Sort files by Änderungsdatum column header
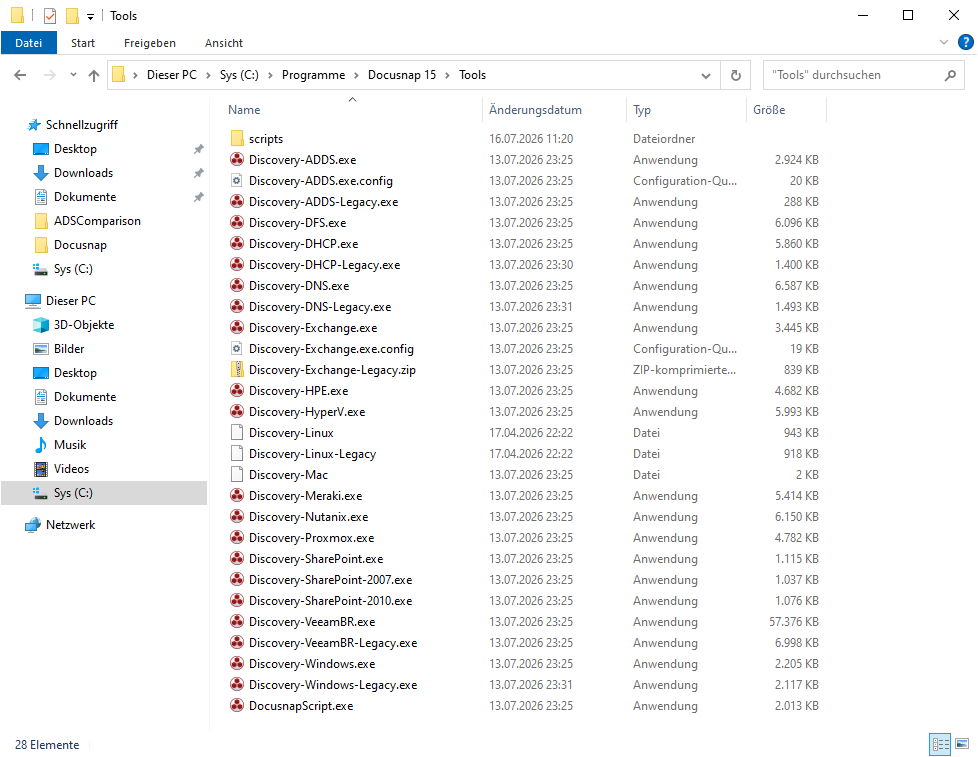 click(535, 110)
